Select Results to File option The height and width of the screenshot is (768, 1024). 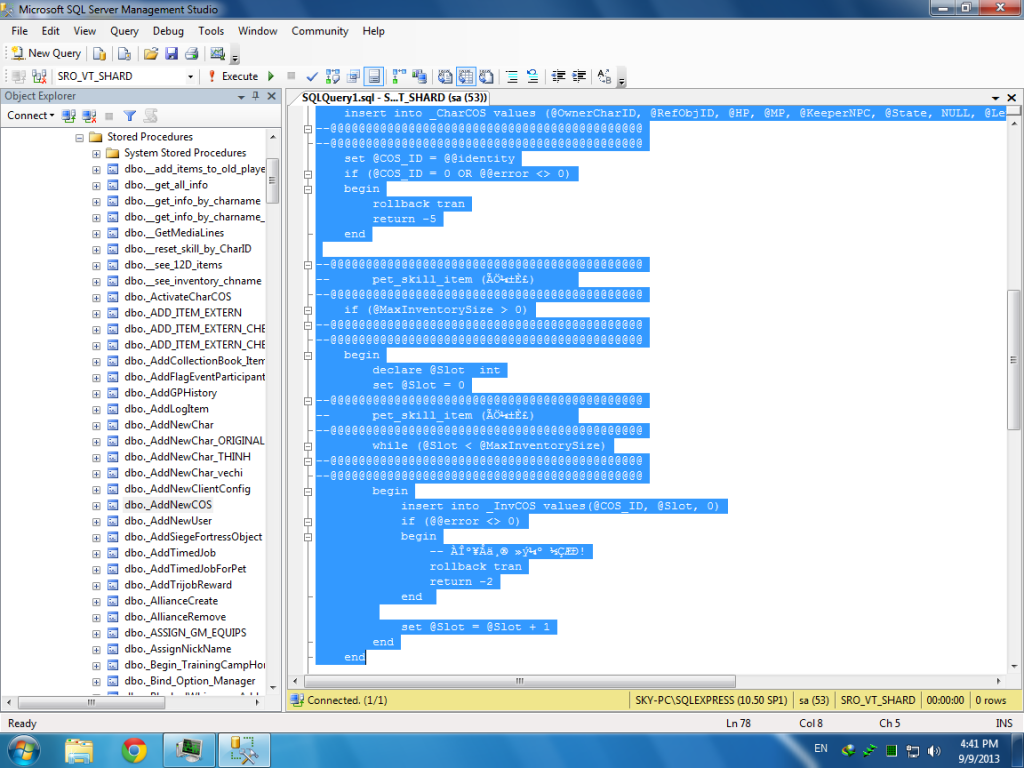point(487,76)
